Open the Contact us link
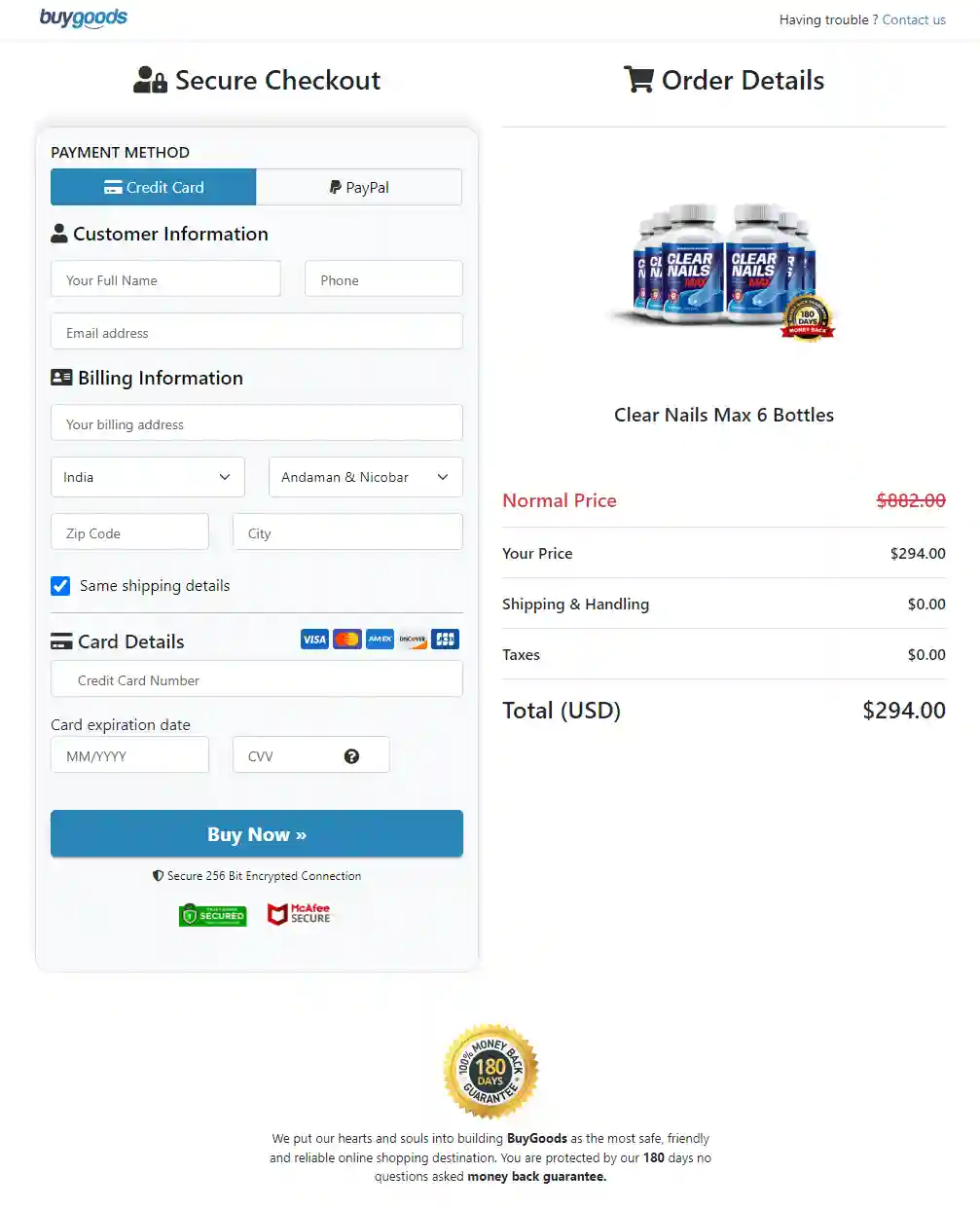The width and height of the screenshot is (980, 1209). 914,19
